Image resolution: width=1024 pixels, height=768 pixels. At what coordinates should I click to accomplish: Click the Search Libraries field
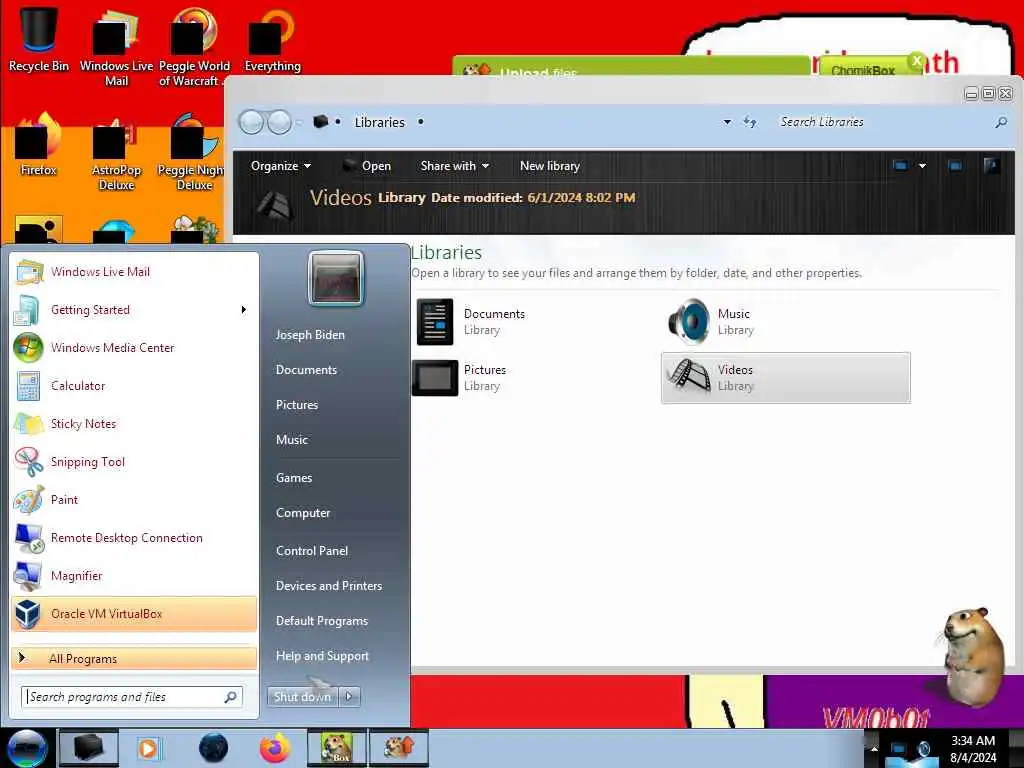tap(885, 122)
